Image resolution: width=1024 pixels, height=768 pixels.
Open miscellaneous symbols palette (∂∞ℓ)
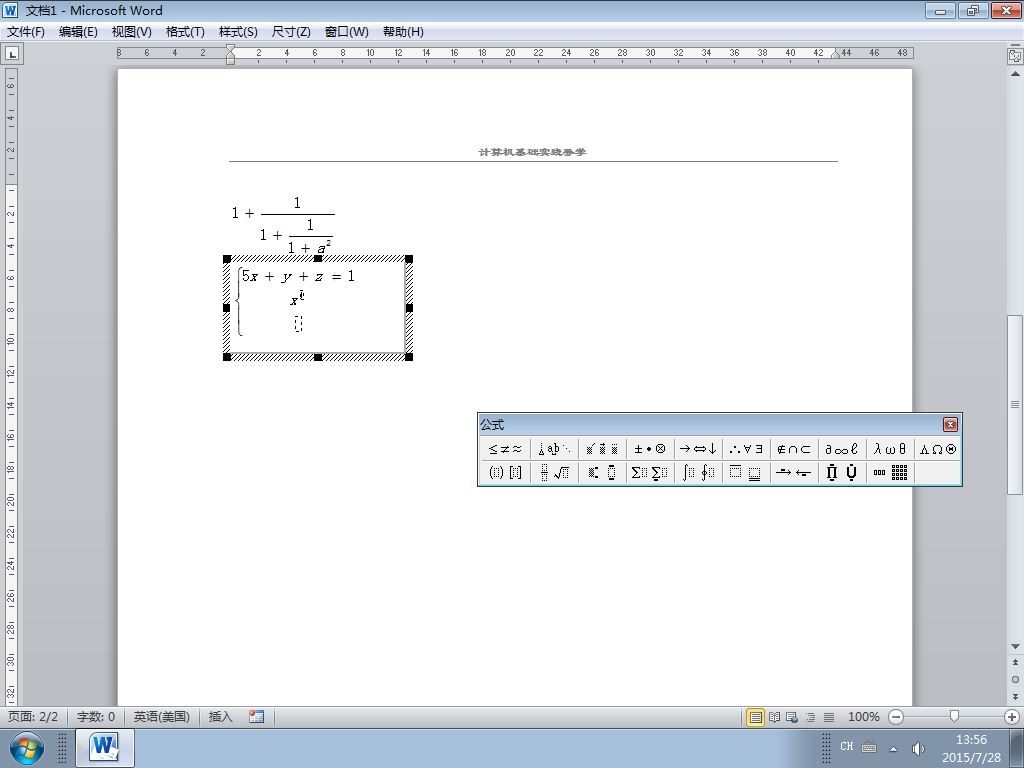point(841,449)
